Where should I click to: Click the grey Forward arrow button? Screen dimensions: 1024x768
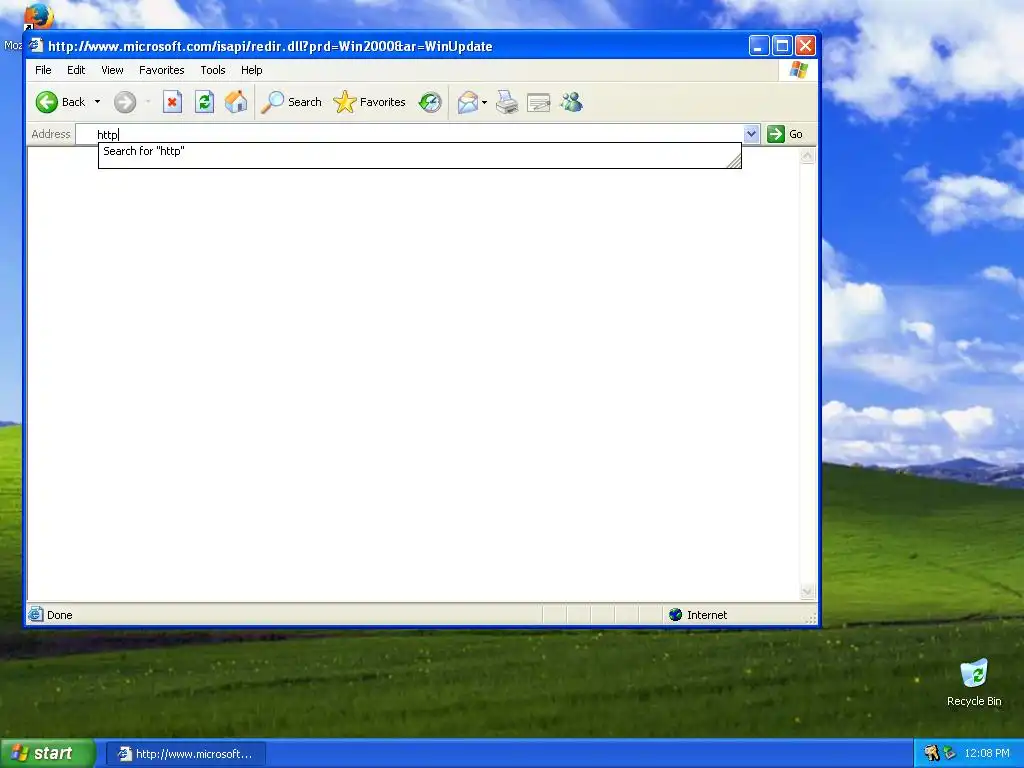tap(125, 102)
